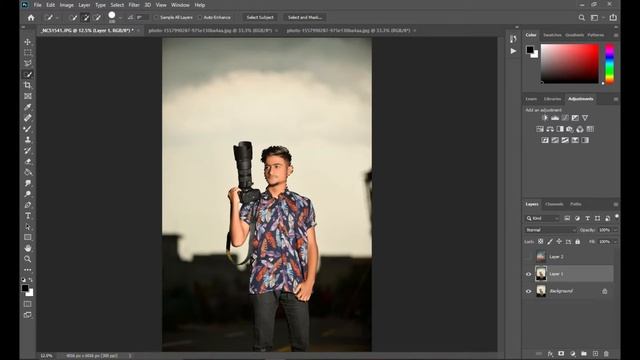Open the Fill slider dropdown
This screenshot has width=640, height=360.
pos(615,242)
